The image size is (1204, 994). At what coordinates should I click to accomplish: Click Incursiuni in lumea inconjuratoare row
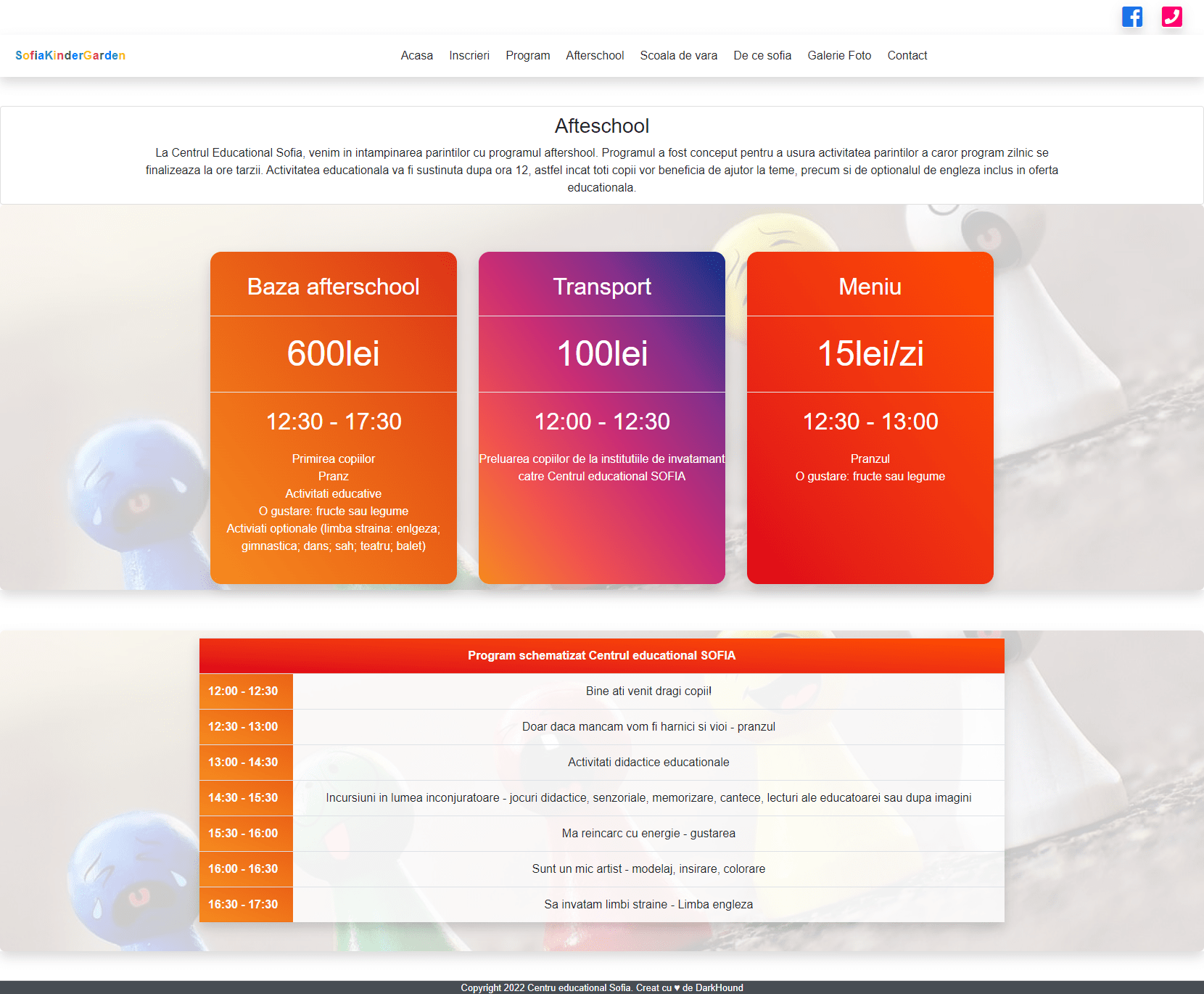pyautogui.click(x=648, y=797)
